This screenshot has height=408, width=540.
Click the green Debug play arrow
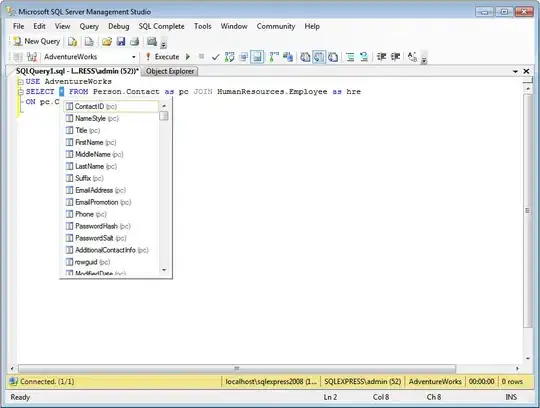pyautogui.click(x=188, y=57)
